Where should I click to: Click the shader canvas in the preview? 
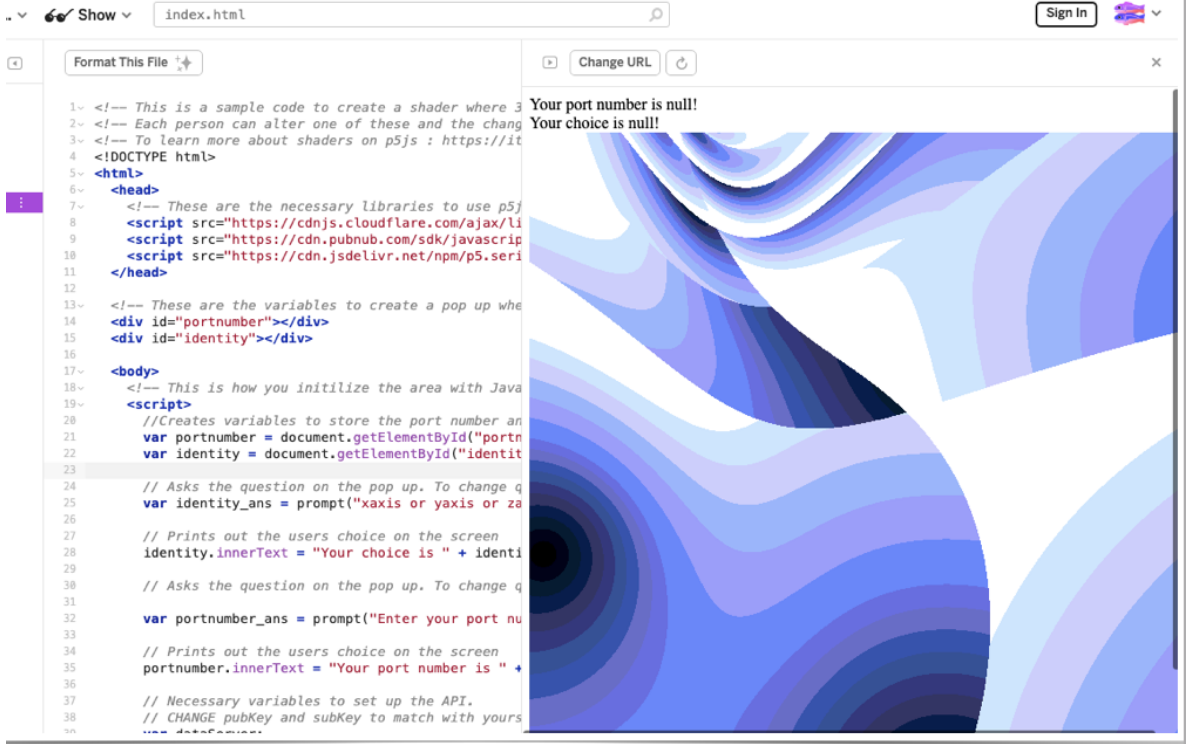(853, 432)
